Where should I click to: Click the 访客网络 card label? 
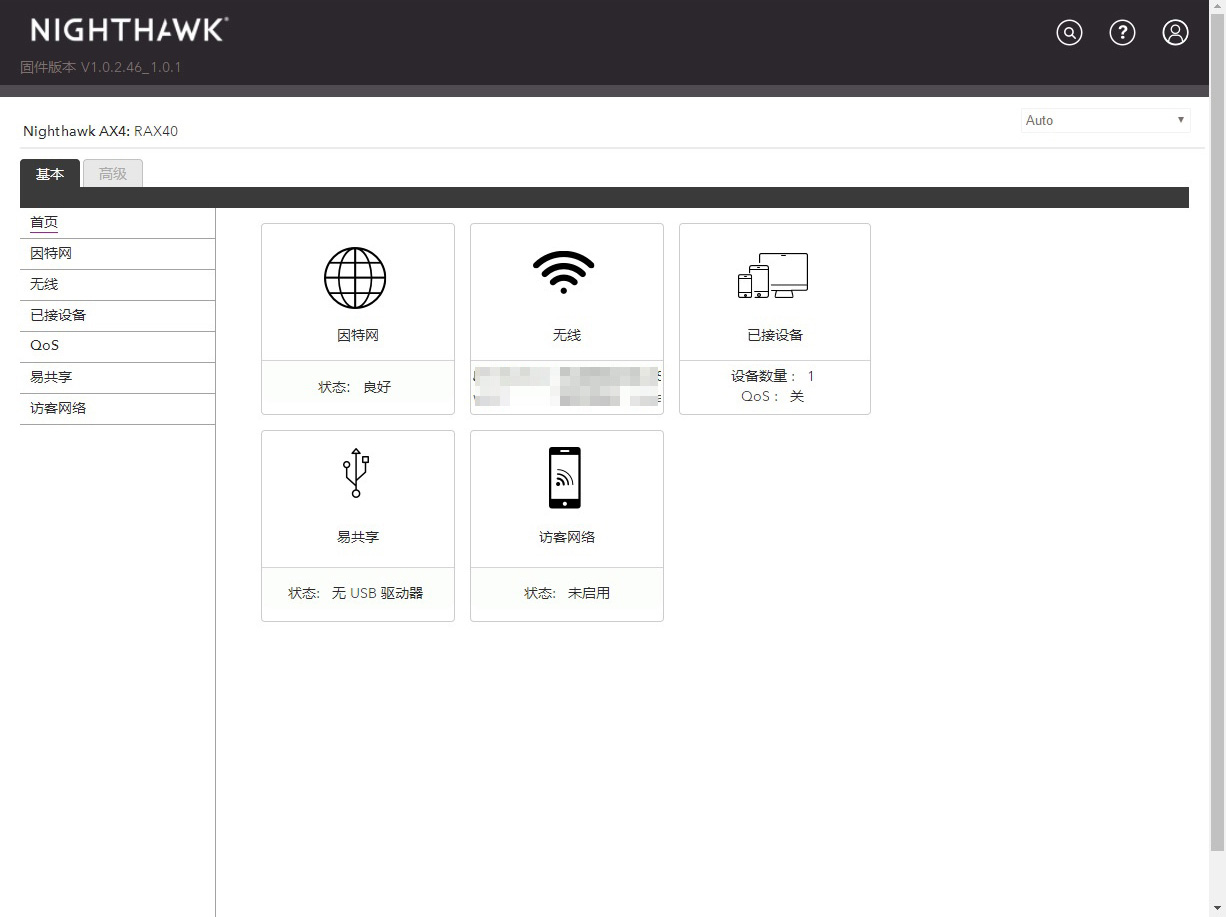[x=567, y=537]
